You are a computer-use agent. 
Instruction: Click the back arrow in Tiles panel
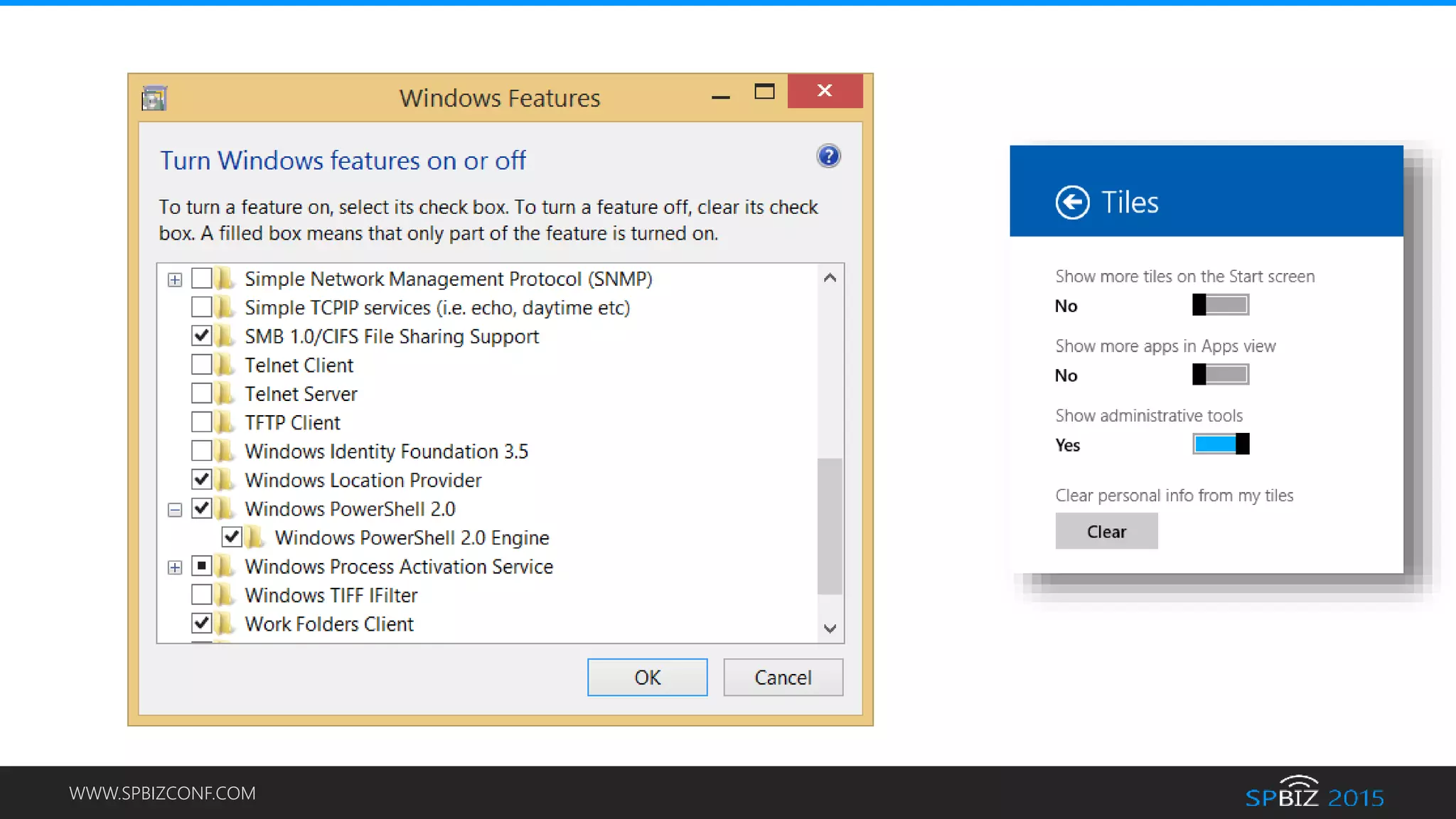coord(1072,203)
